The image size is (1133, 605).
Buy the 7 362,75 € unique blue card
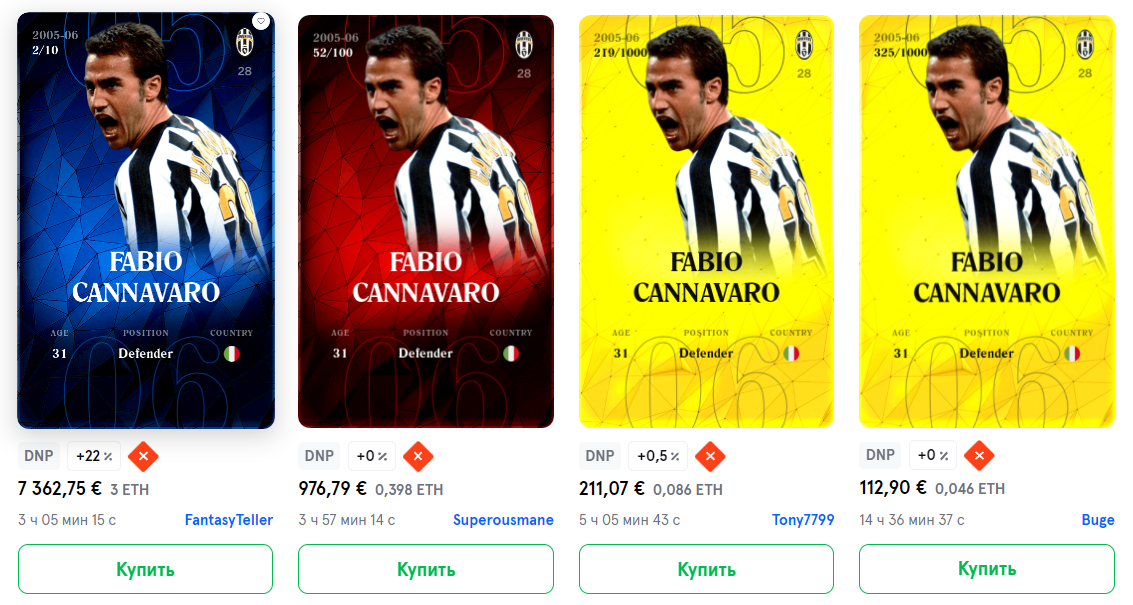pyautogui.click(x=145, y=570)
